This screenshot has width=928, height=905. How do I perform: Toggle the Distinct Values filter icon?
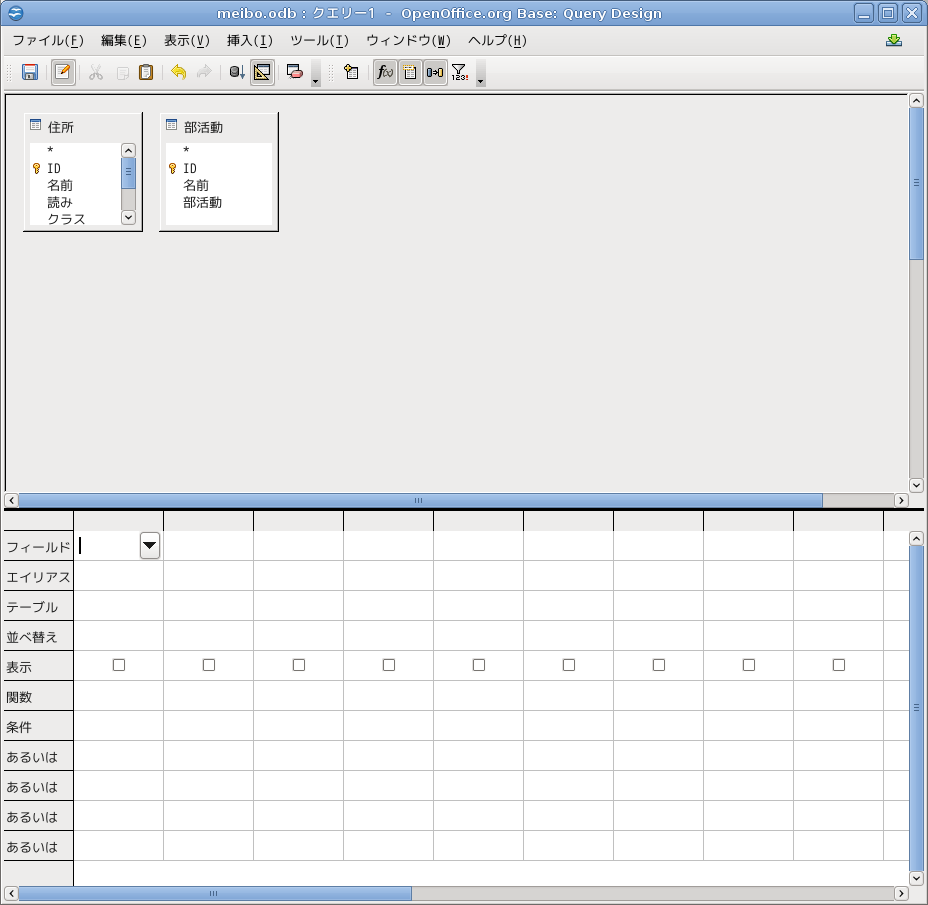(459, 72)
